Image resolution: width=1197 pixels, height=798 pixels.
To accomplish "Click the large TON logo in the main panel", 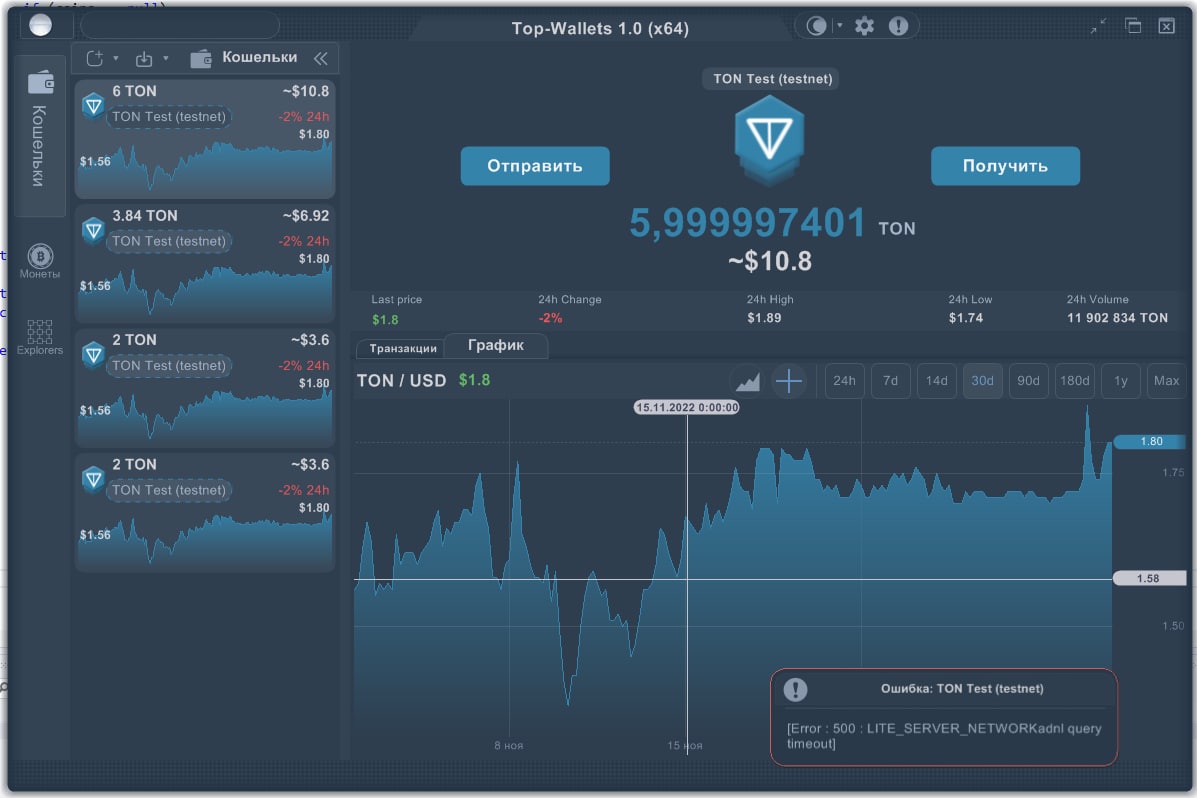I will coord(770,141).
